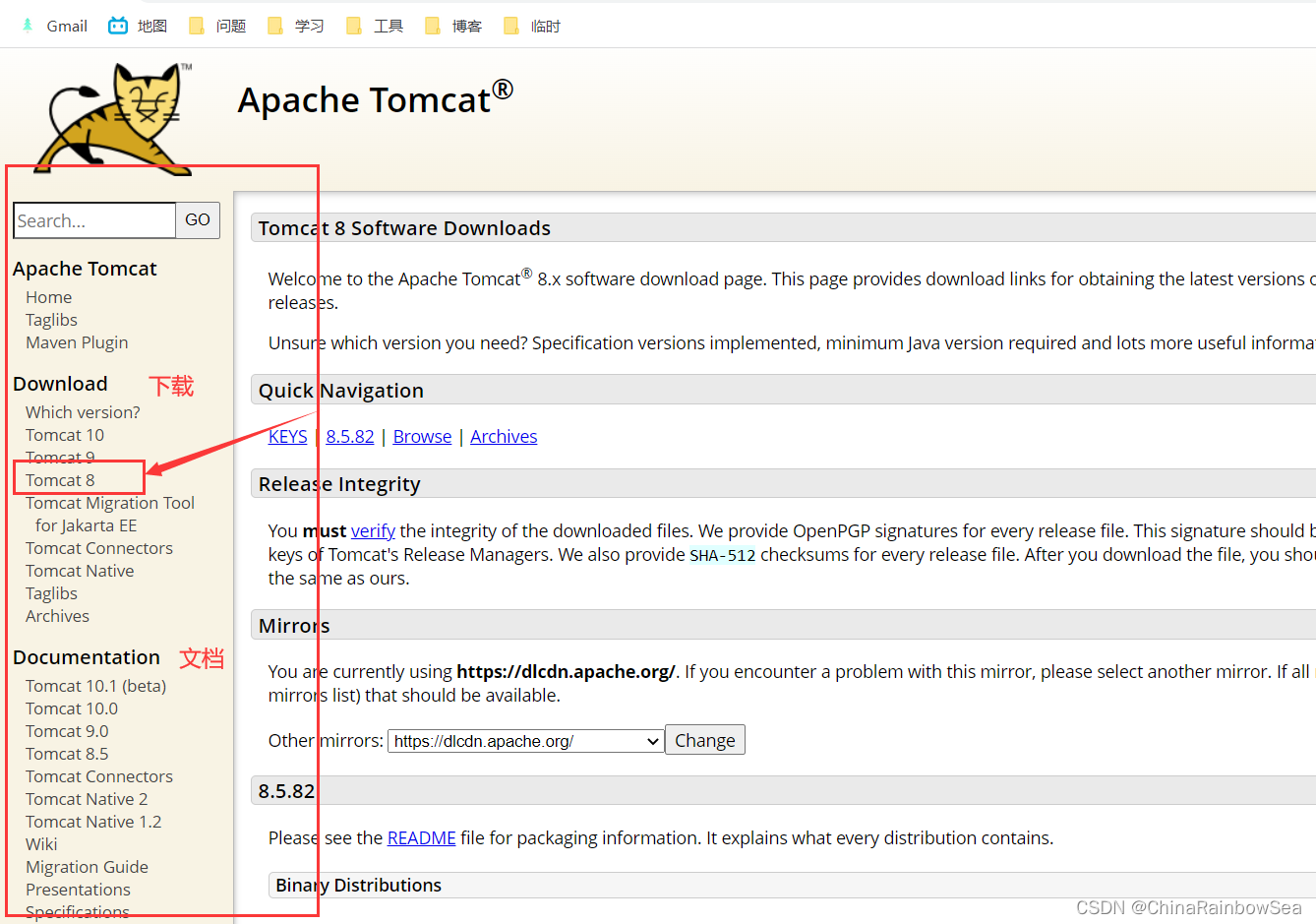Screen dimensions: 1316x924
Task: Click the Apache Tomcat cat logo
Action: tap(113, 118)
